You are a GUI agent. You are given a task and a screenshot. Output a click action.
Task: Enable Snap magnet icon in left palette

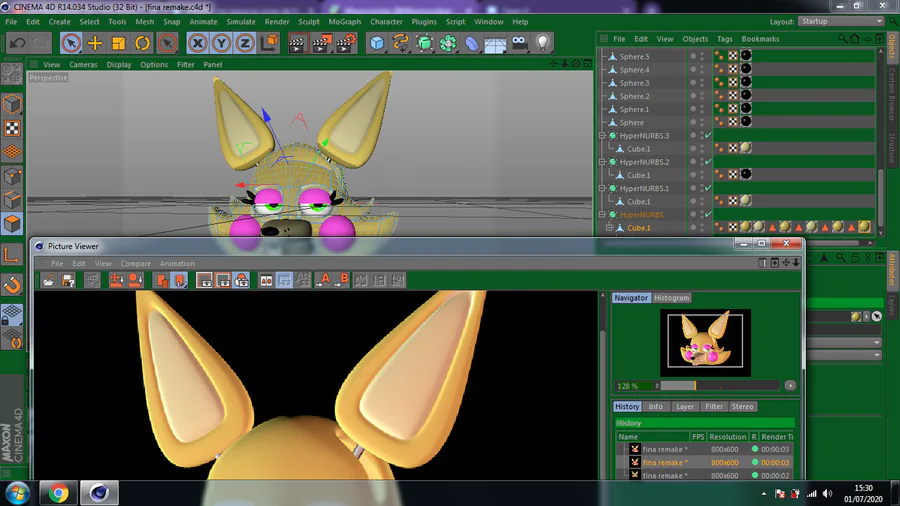tap(12, 285)
